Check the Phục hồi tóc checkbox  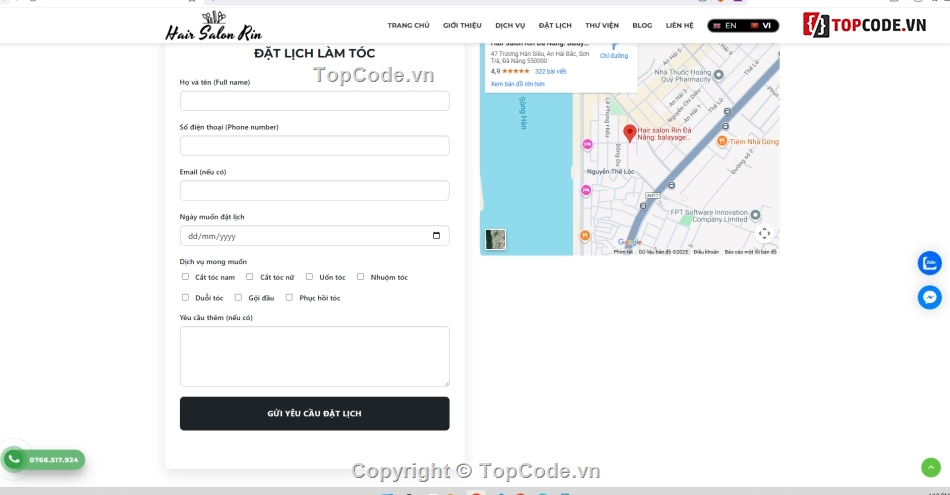coord(289,297)
